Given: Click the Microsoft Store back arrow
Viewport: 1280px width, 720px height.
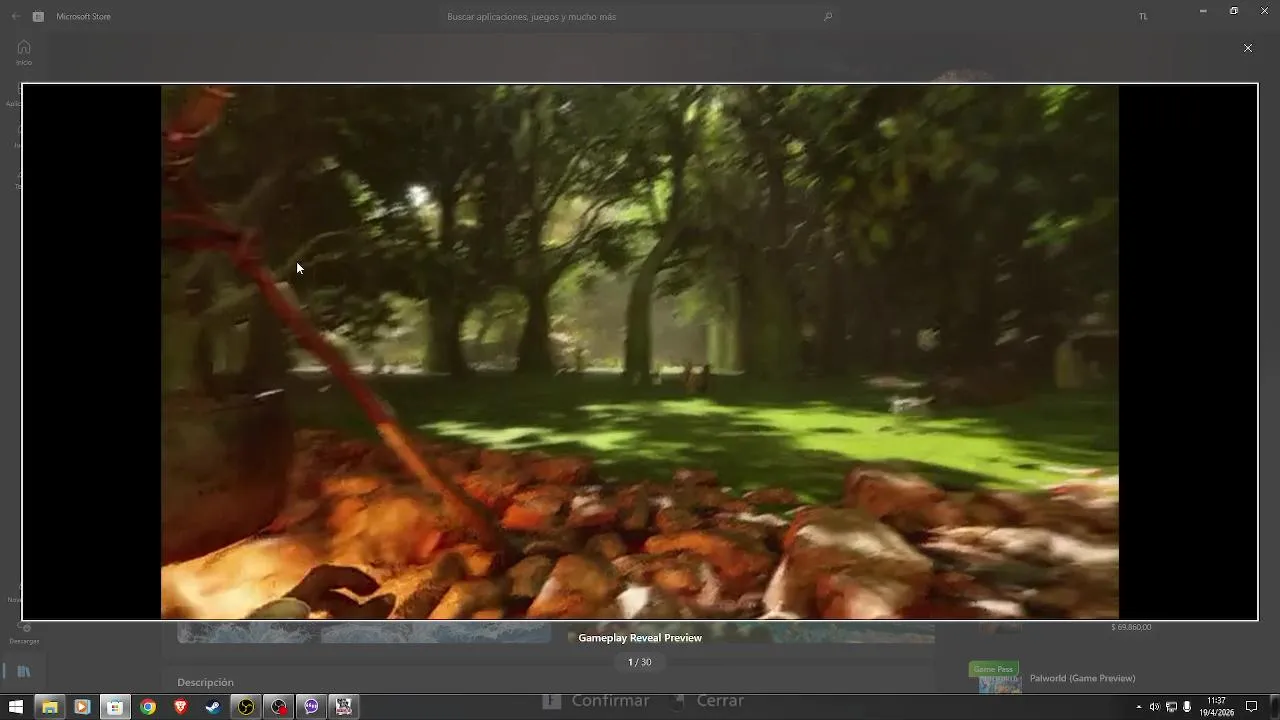Looking at the screenshot, I should click(x=15, y=16).
